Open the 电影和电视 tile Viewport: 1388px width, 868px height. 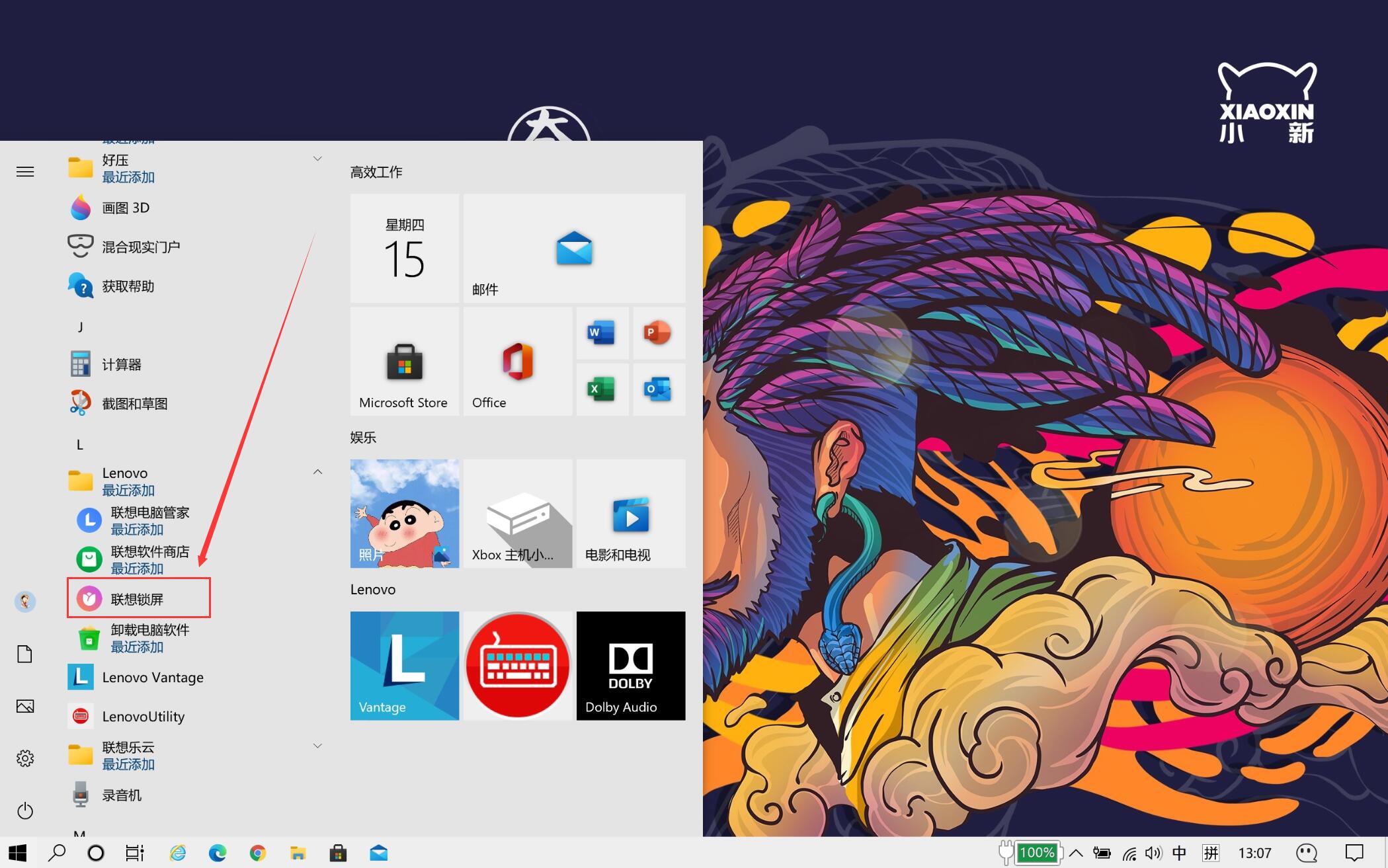point(631,514)
